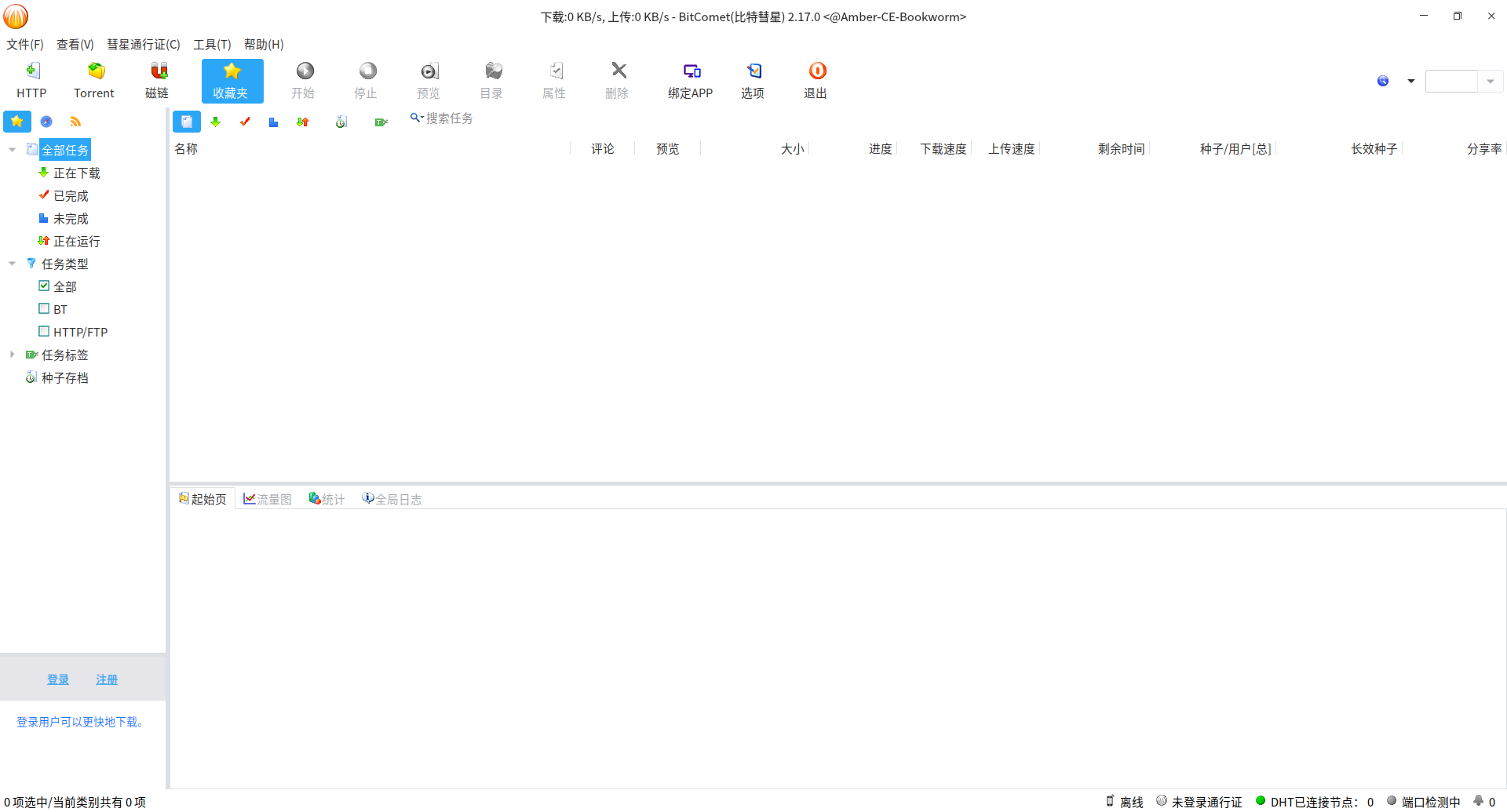Check the HTTP/FTP task type checkbox
The width and height of the screenshot is (1507, 812).
tap(44, 332)
